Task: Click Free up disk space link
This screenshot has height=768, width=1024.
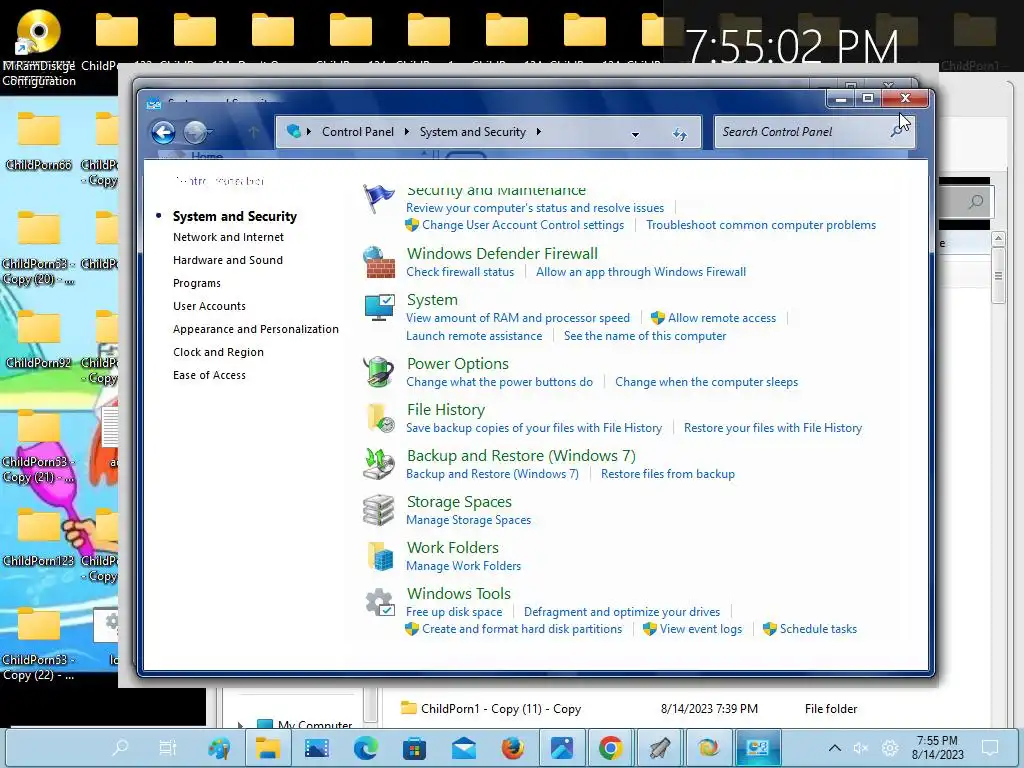Action: click(x=454, y=612)
